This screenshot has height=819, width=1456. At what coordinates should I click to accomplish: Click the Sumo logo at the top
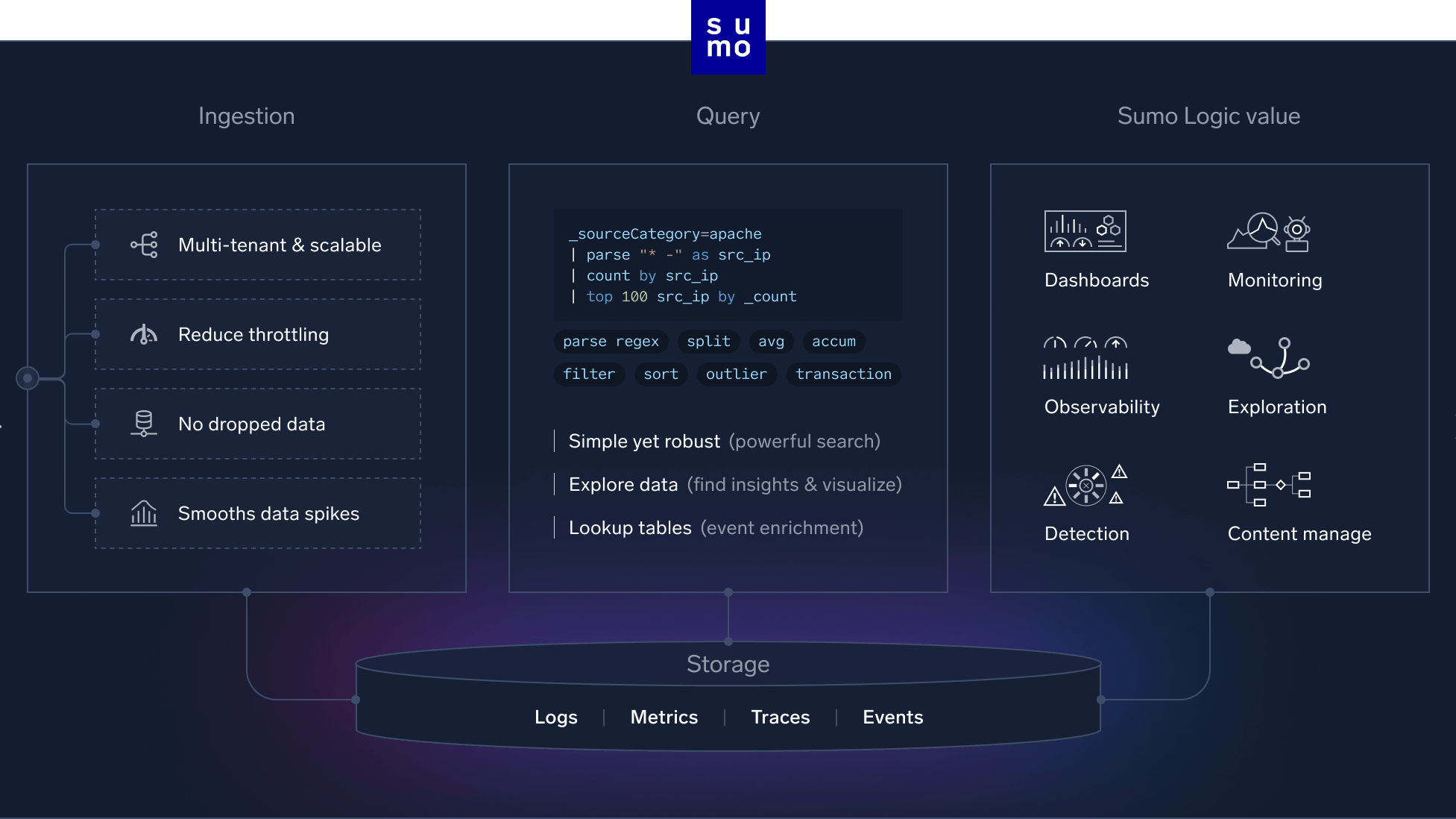coord(728,37)
